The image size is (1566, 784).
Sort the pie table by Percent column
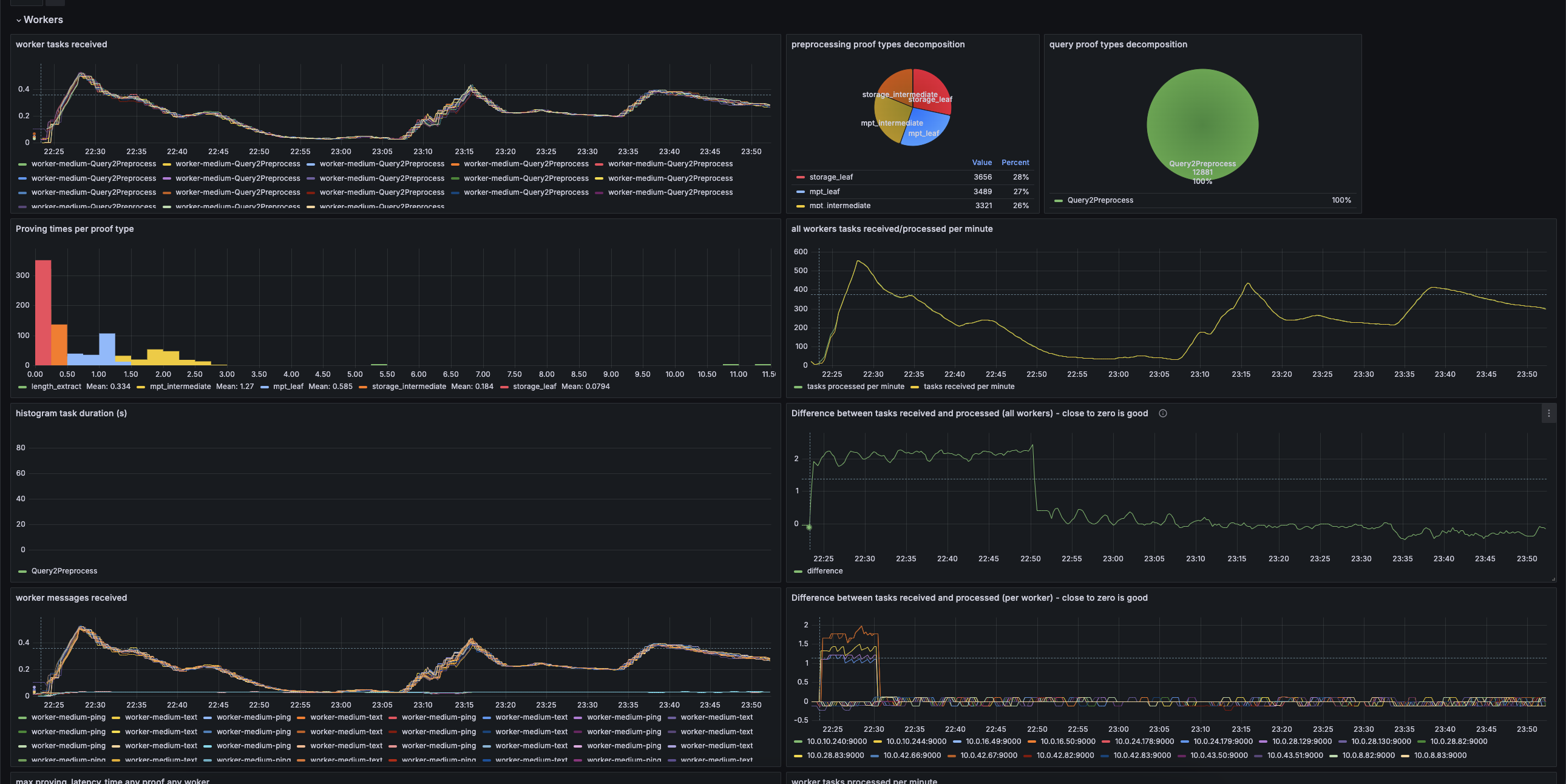[x=1015, y=162]
